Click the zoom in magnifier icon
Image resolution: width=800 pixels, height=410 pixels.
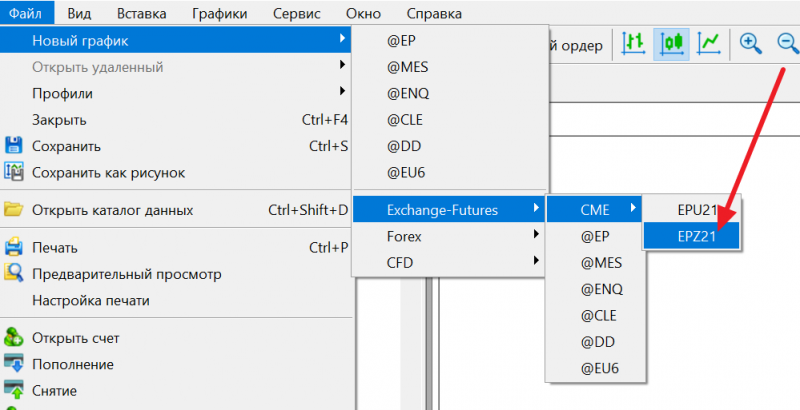[x=750, y=42]
